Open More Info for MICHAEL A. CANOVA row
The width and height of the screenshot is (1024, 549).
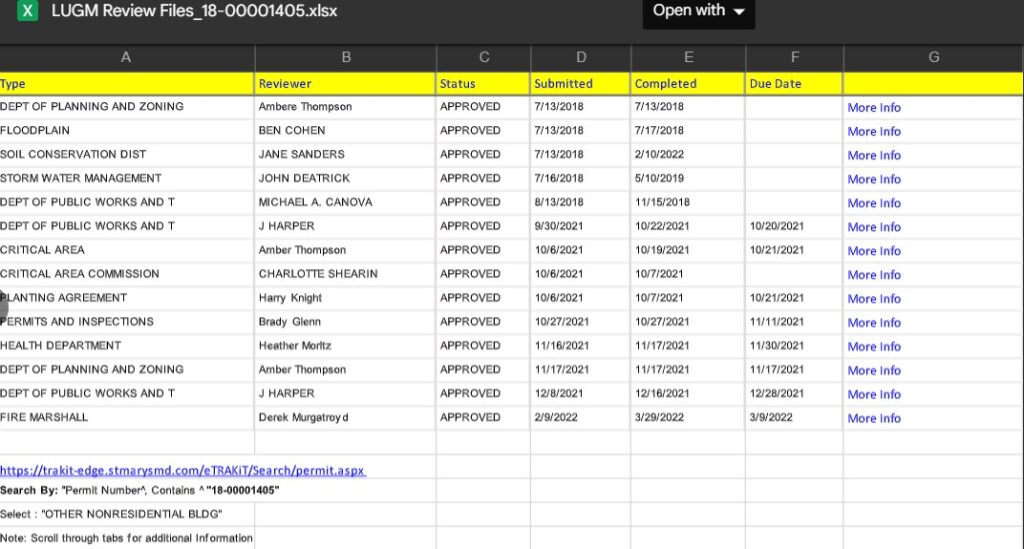click(x=874, y=203)
